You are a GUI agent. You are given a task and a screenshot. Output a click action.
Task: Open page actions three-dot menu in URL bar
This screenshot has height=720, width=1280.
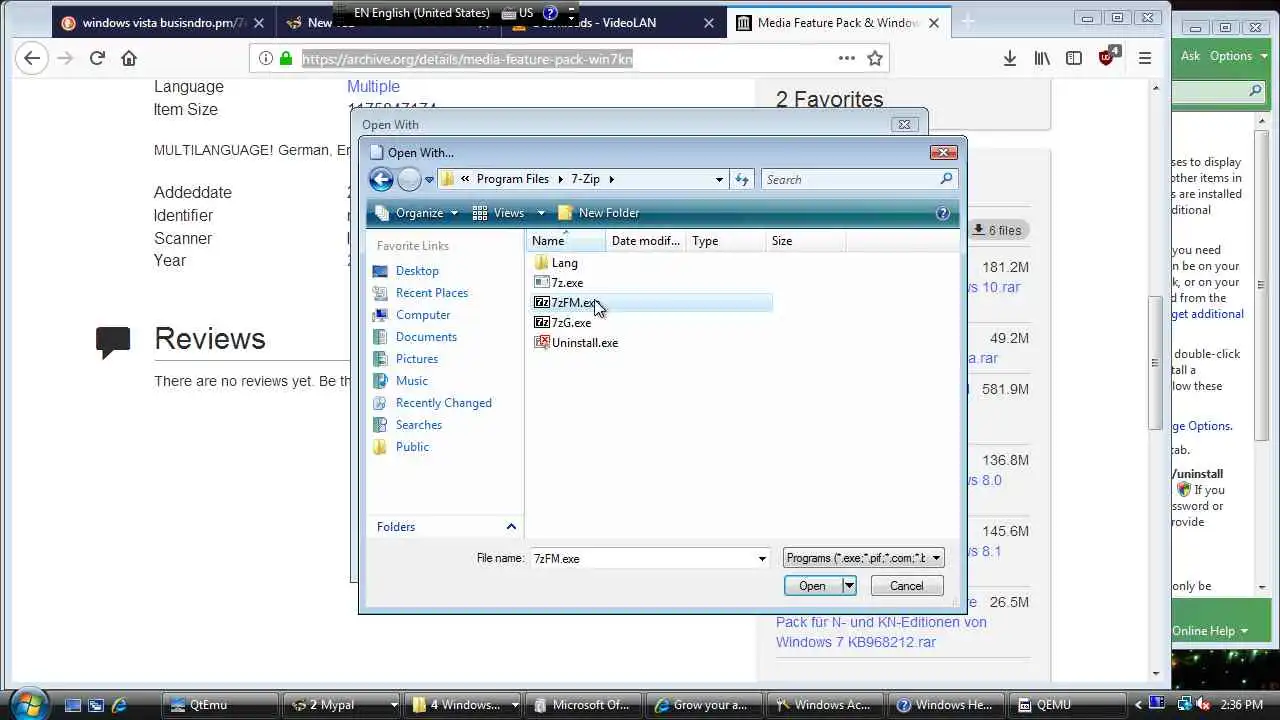coord(847,58)
